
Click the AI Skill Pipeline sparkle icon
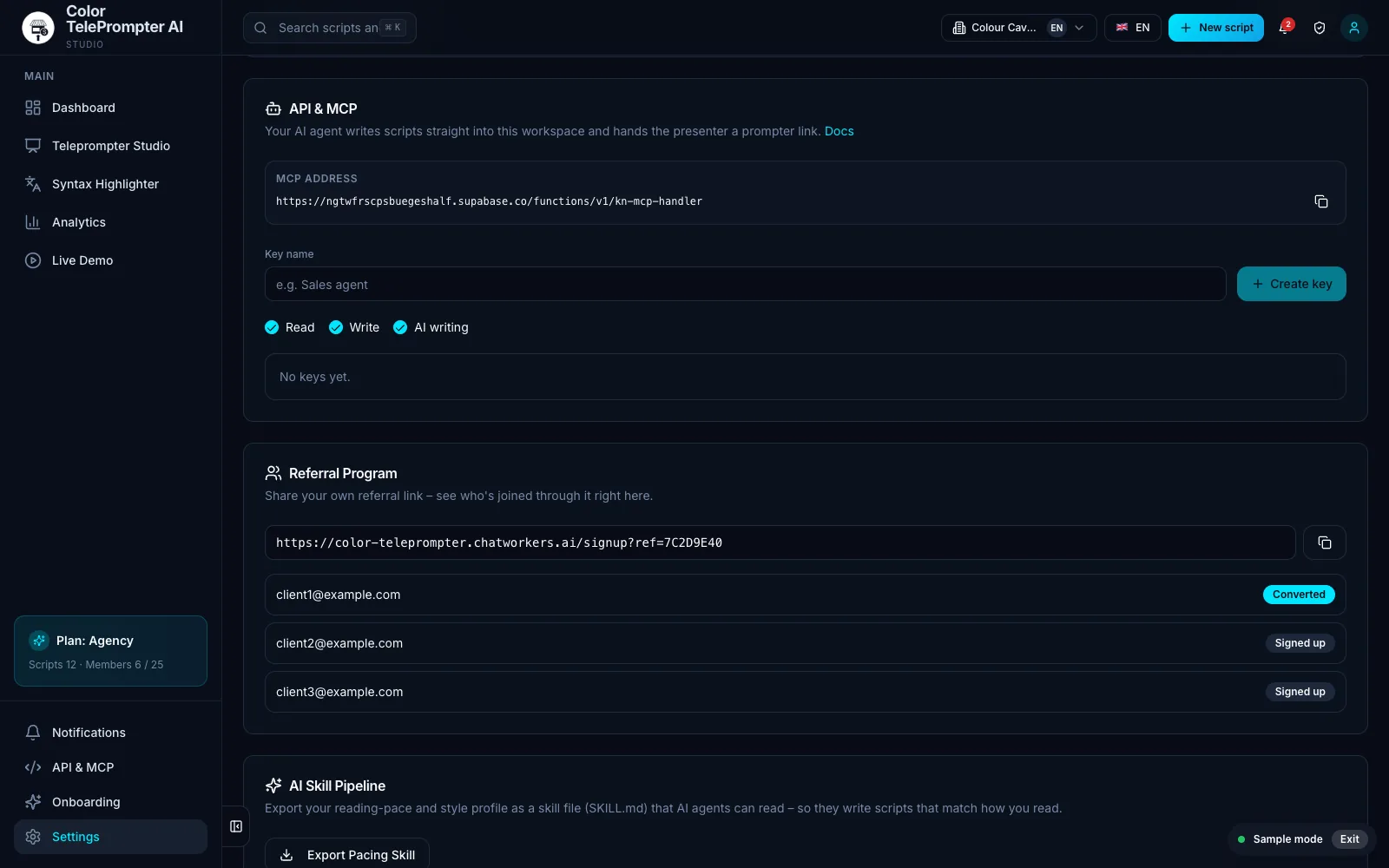click(273, 786)
